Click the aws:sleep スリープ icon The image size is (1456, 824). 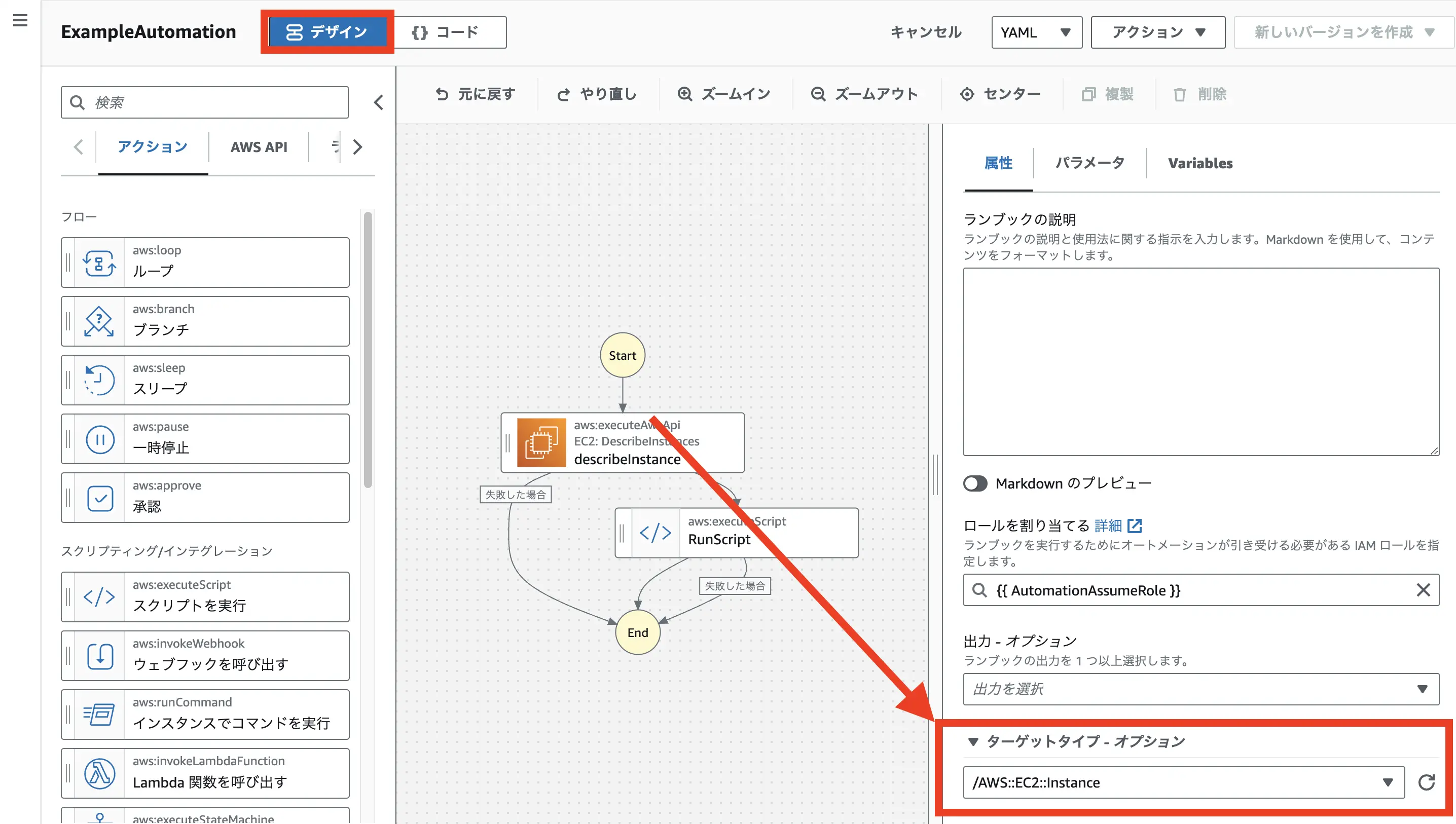[x=99, y=378]
